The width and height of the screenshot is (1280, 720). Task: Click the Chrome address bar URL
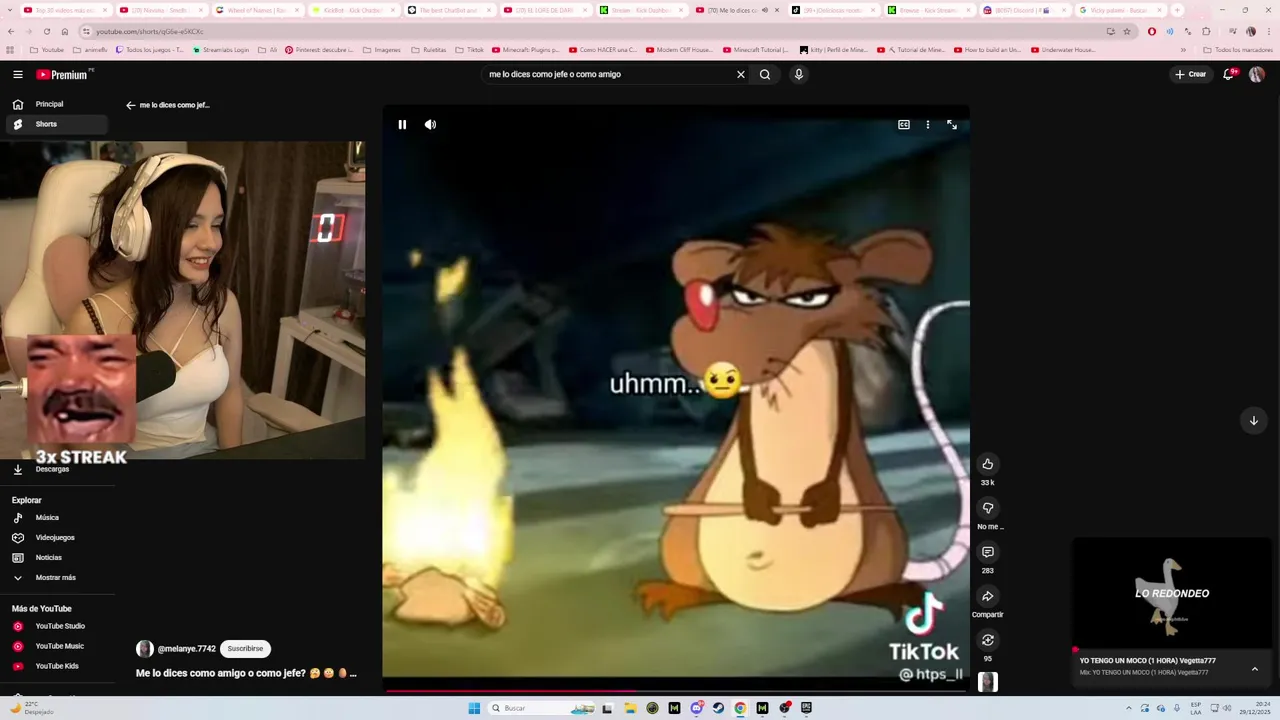(x=149, y=31)
